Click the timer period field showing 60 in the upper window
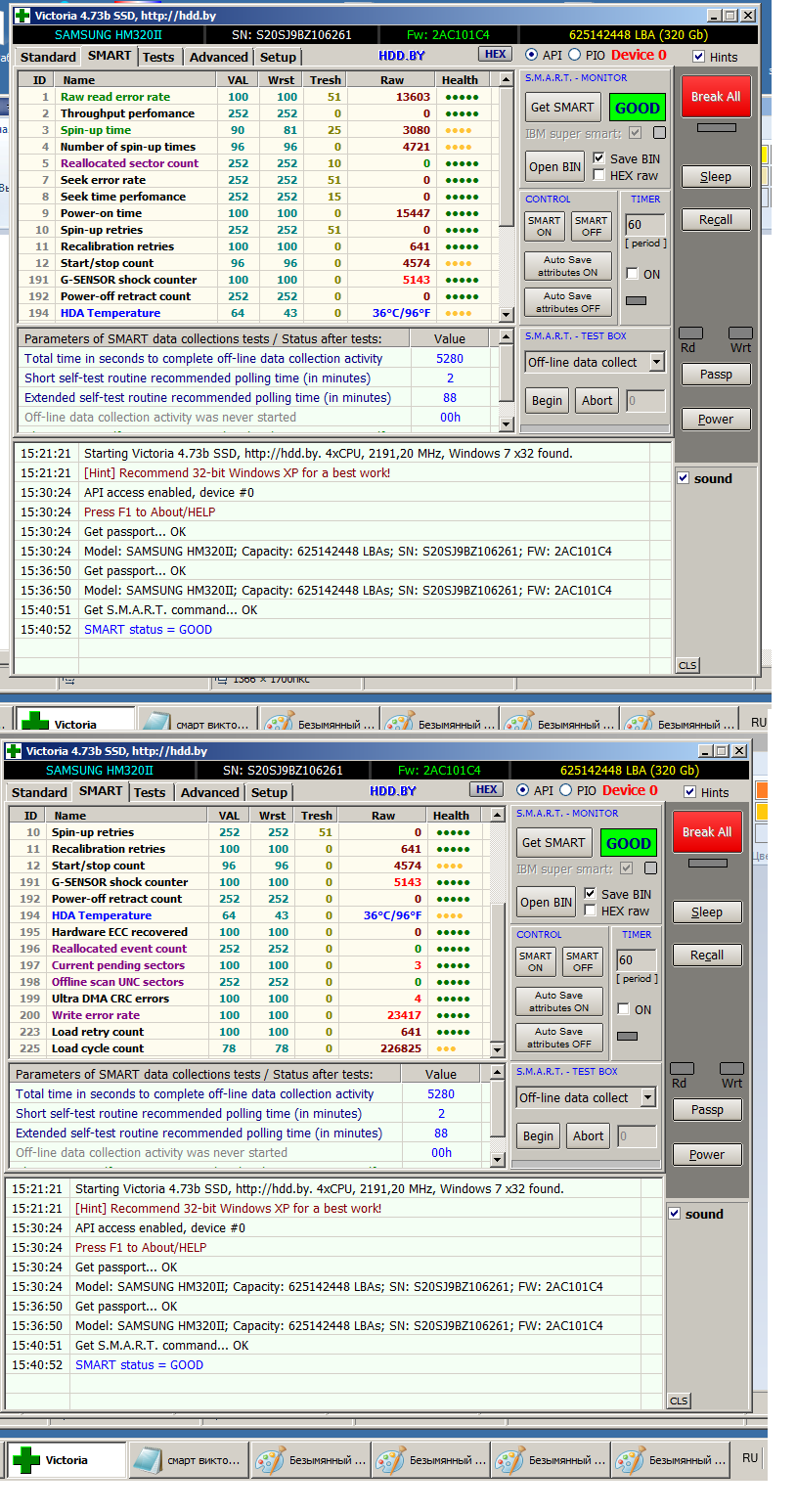Screen dimensions: 796x1512 [x=645, y=225]
